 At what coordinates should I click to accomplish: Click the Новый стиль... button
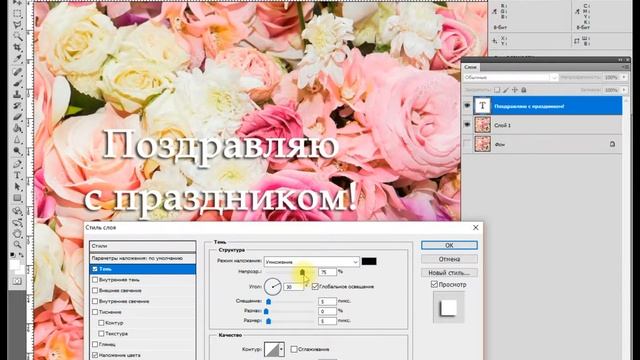[x=449, y=273]
